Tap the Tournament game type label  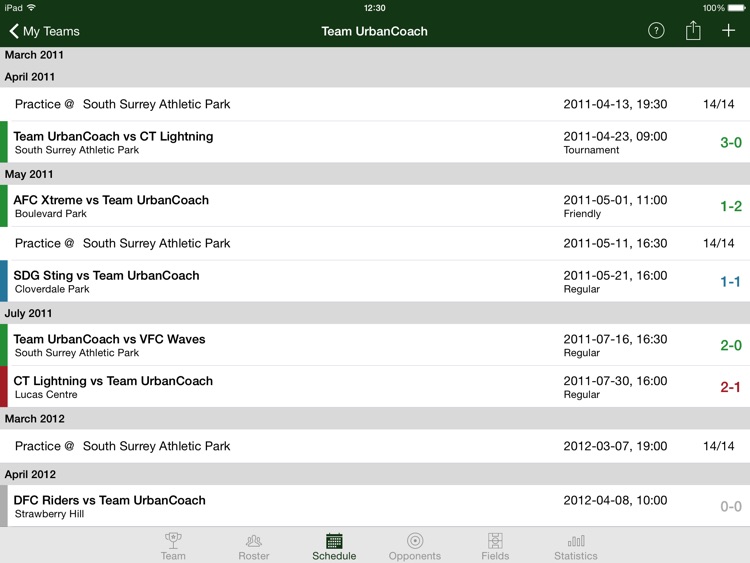tap(591, 150)
